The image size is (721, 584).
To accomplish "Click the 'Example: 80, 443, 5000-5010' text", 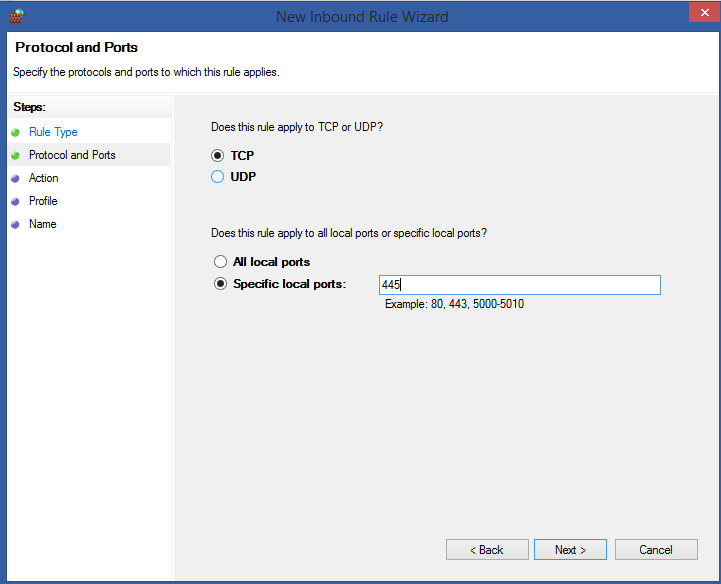I will coord(454,304).
